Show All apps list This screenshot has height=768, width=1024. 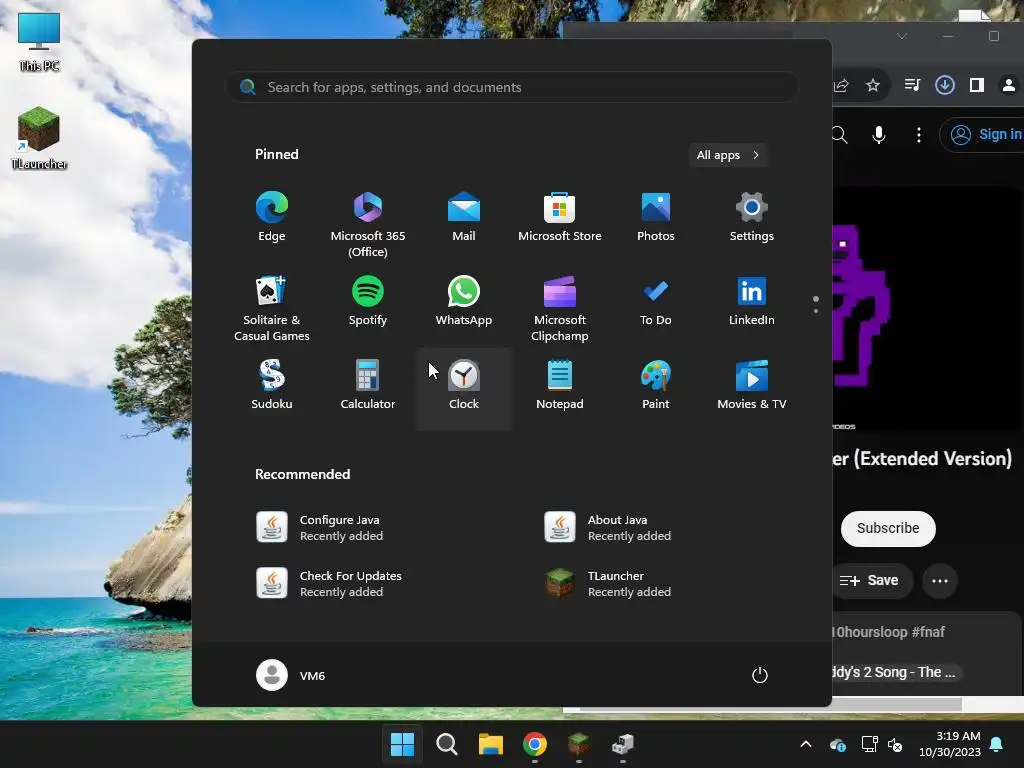click(x=728, y=155)
